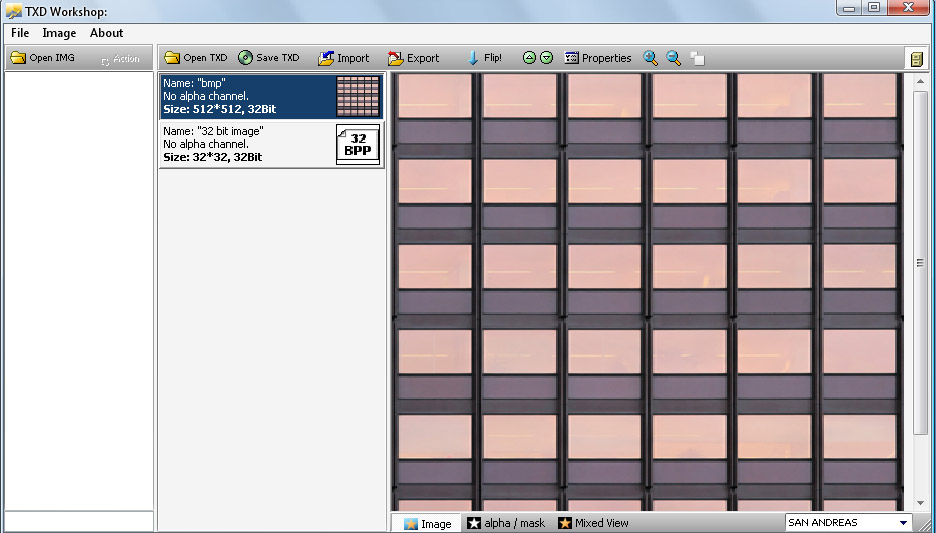Save the TXD file
The image size is (936, 533).
point(268,58)
